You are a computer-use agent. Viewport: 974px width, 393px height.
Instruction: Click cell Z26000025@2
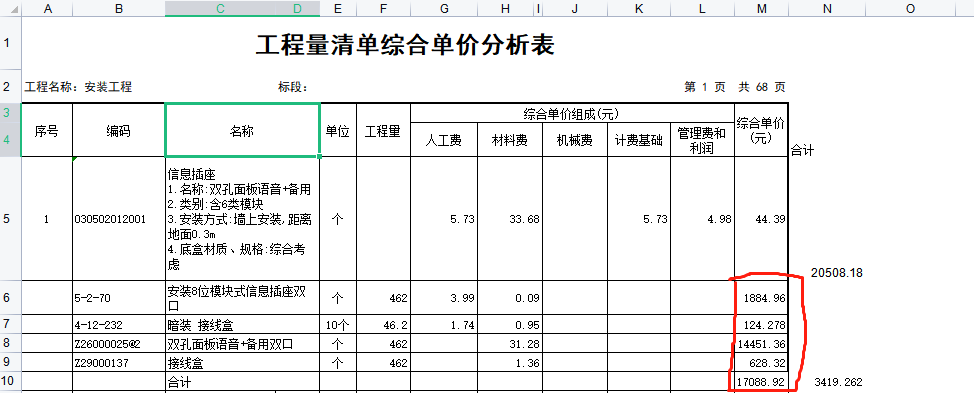click(x=119, y=344)
